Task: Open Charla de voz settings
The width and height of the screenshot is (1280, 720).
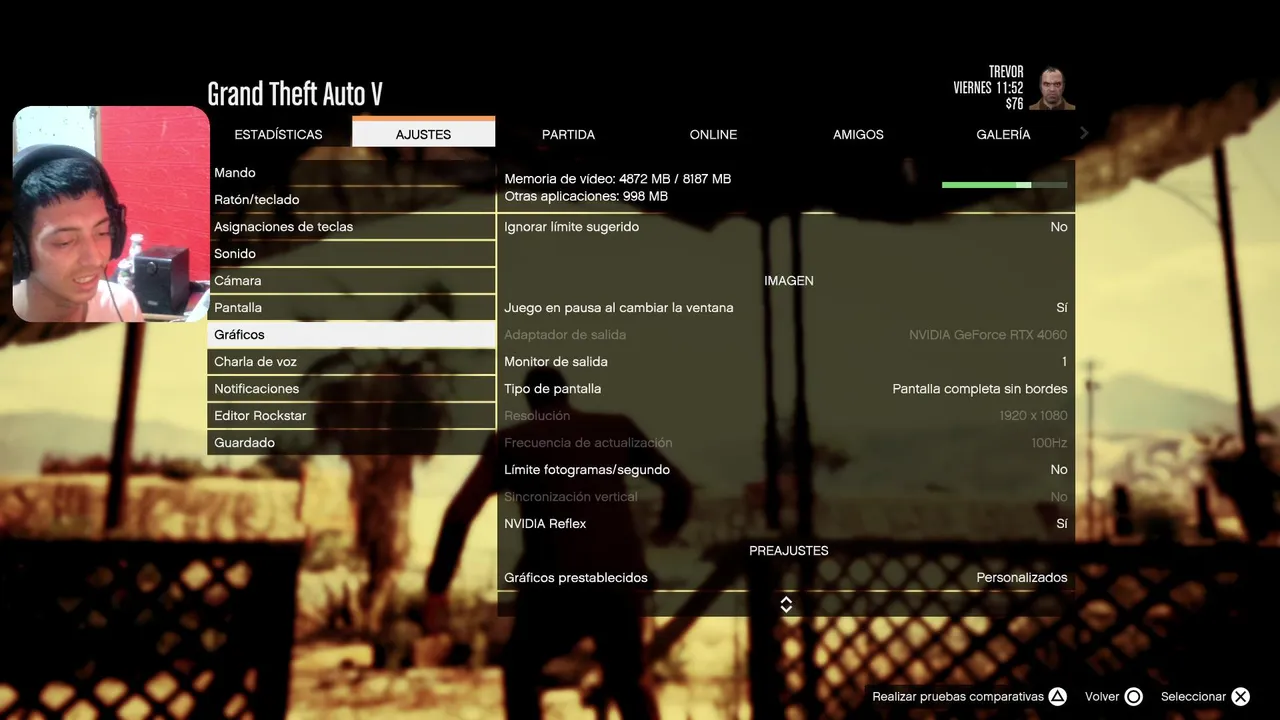Action: (351, 362)
